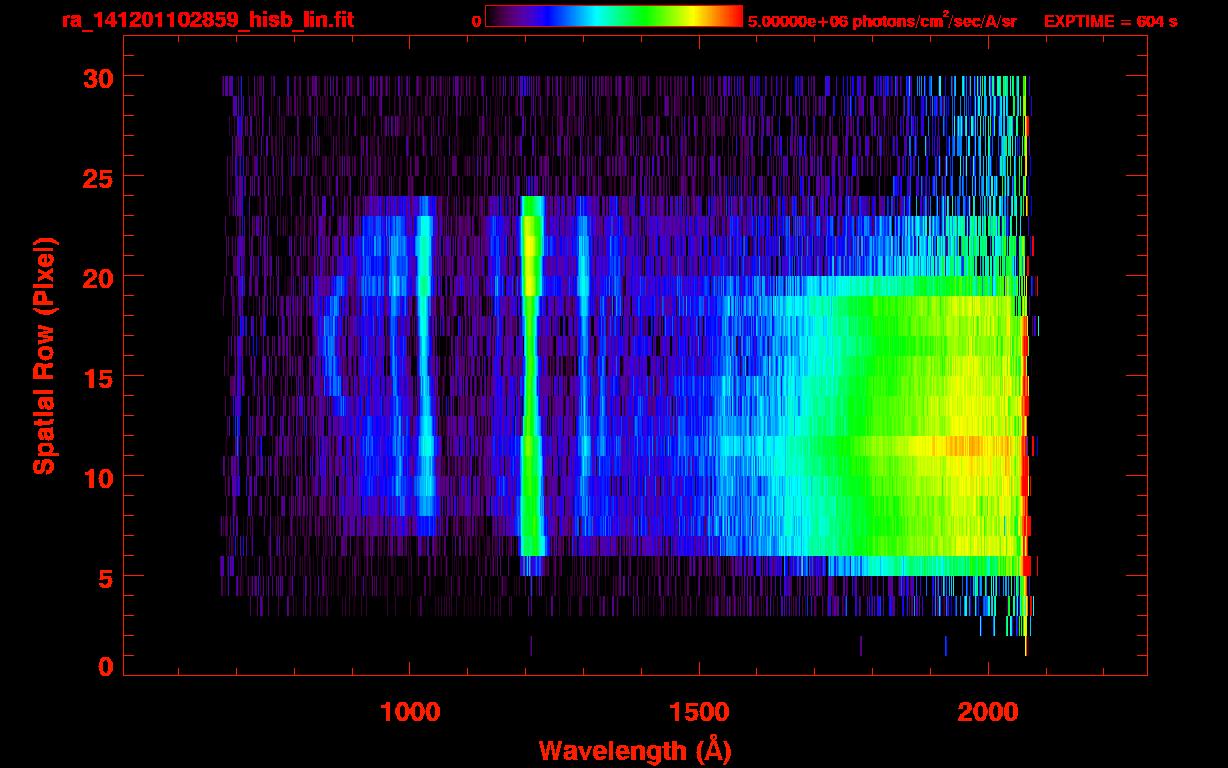Click the EXPTIME = 604 s text
This screenshot has width=1228, height=768.
(x=1110, y=21)
